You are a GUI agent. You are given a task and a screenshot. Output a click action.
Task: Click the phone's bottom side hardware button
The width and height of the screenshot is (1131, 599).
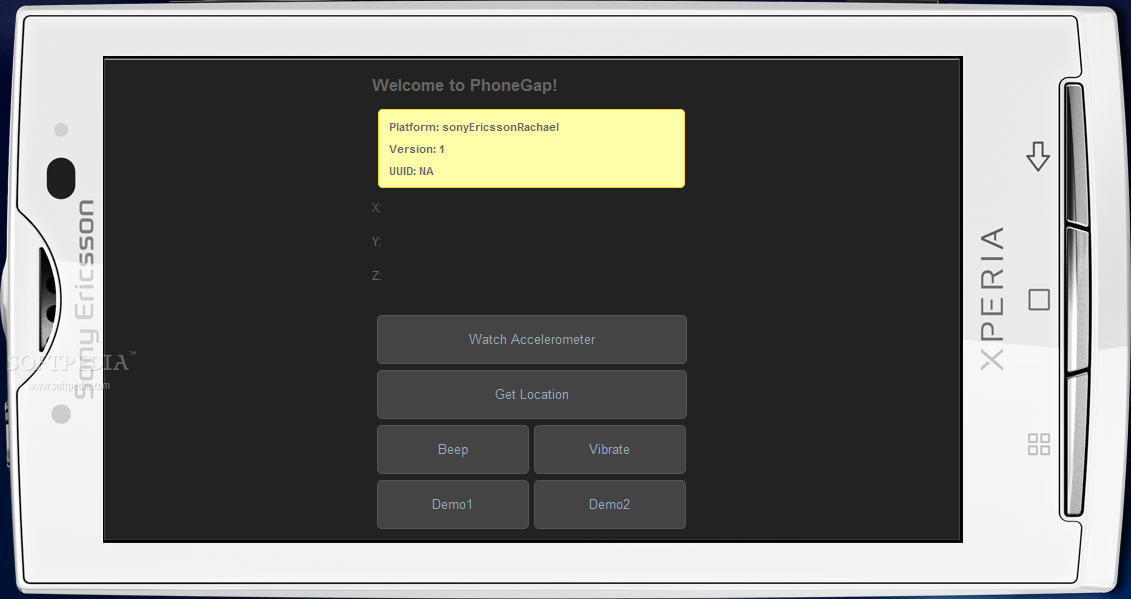(x=1075, y=445)
